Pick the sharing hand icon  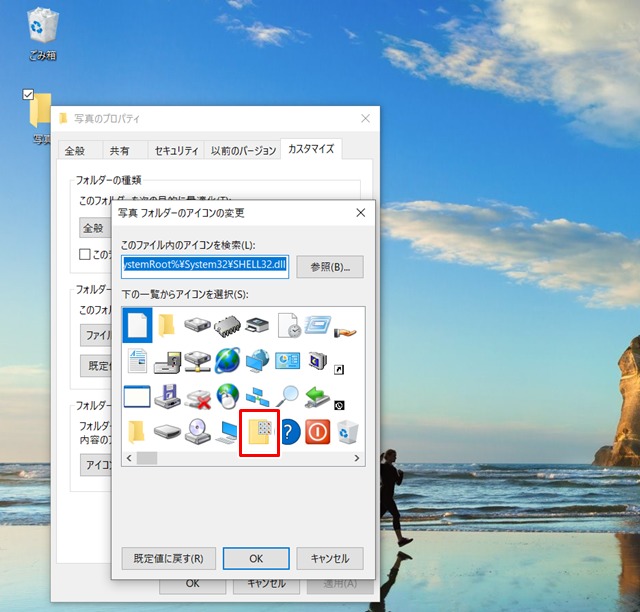click(345, 332)
